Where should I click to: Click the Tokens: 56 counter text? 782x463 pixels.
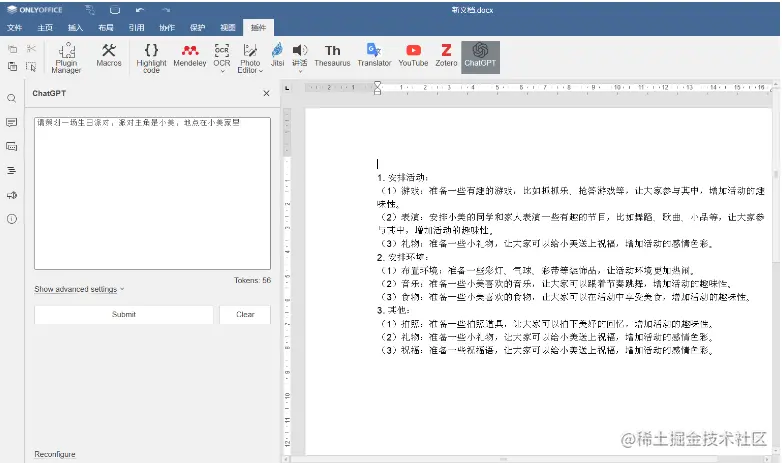coord(252,280)
